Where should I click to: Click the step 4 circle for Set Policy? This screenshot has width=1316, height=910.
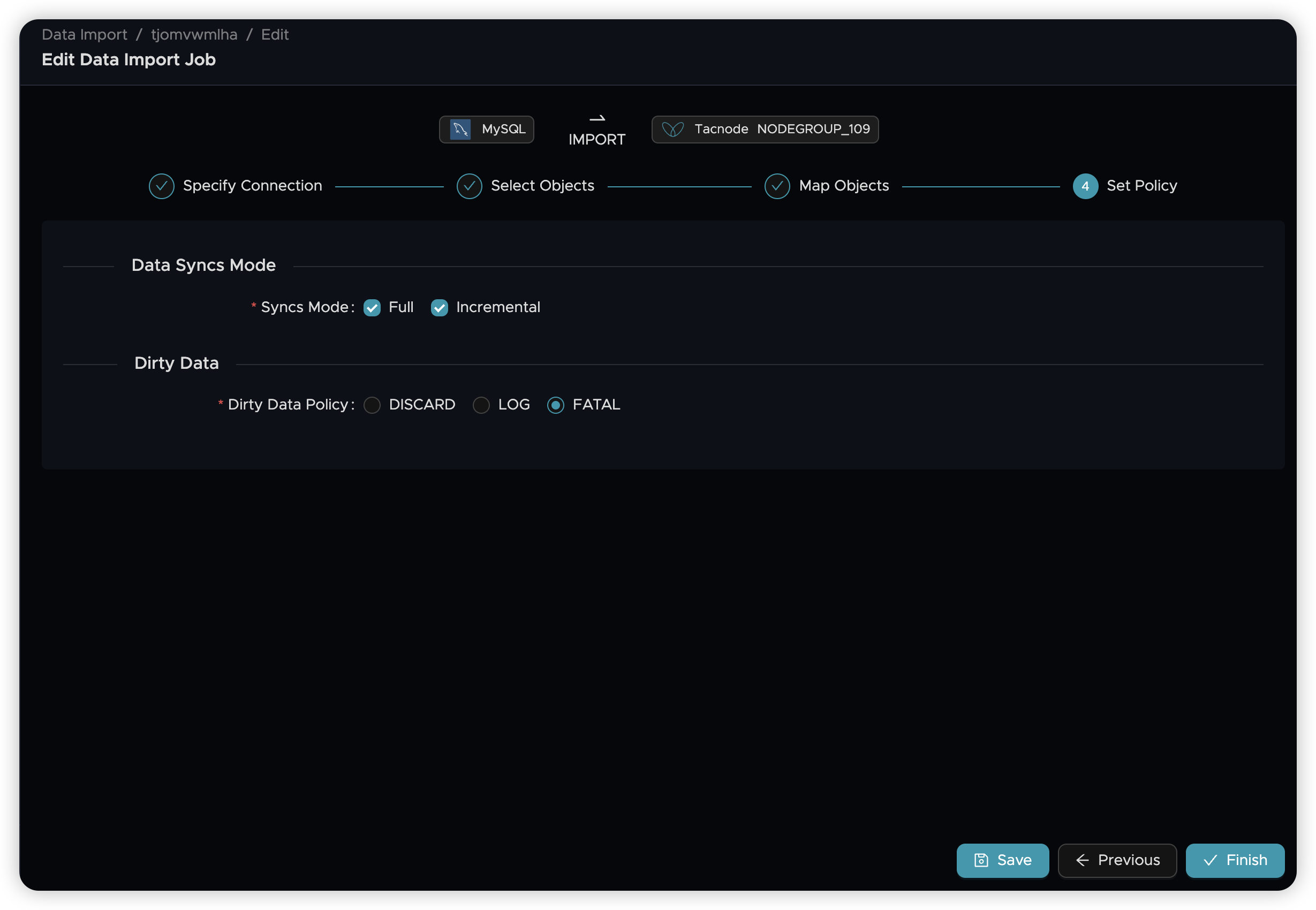coord(1085,186)
